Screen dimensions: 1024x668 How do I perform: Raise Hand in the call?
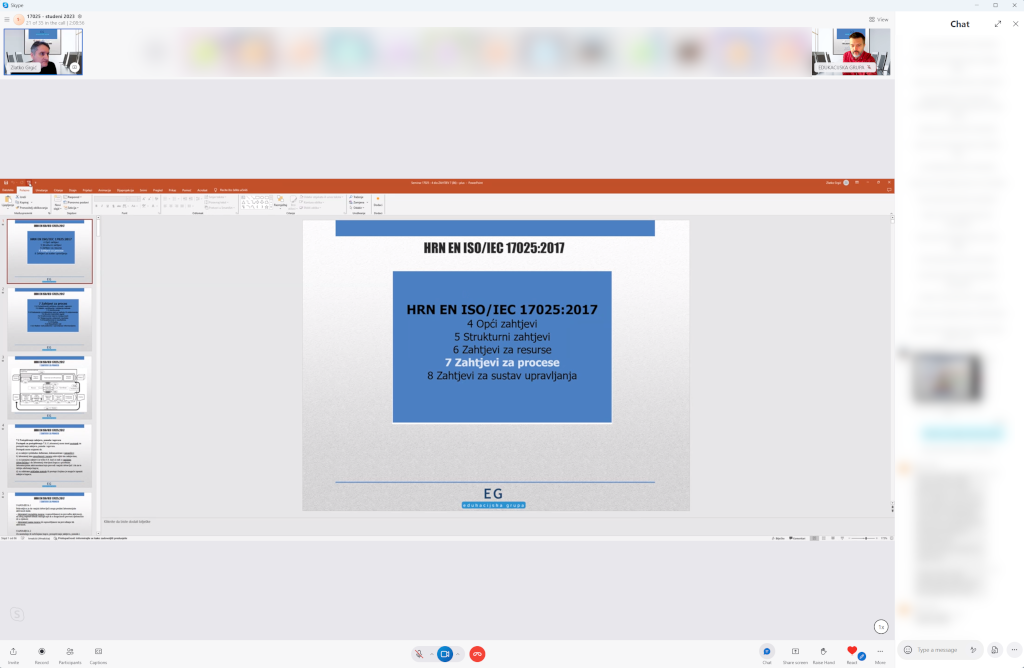pyautogui.click(x=823, y=651)
